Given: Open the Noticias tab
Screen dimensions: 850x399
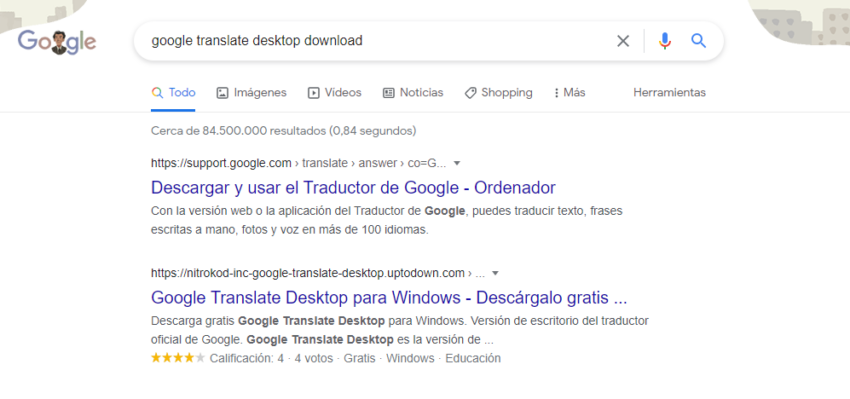Looking at the screenshot, I should pos(413,93).
